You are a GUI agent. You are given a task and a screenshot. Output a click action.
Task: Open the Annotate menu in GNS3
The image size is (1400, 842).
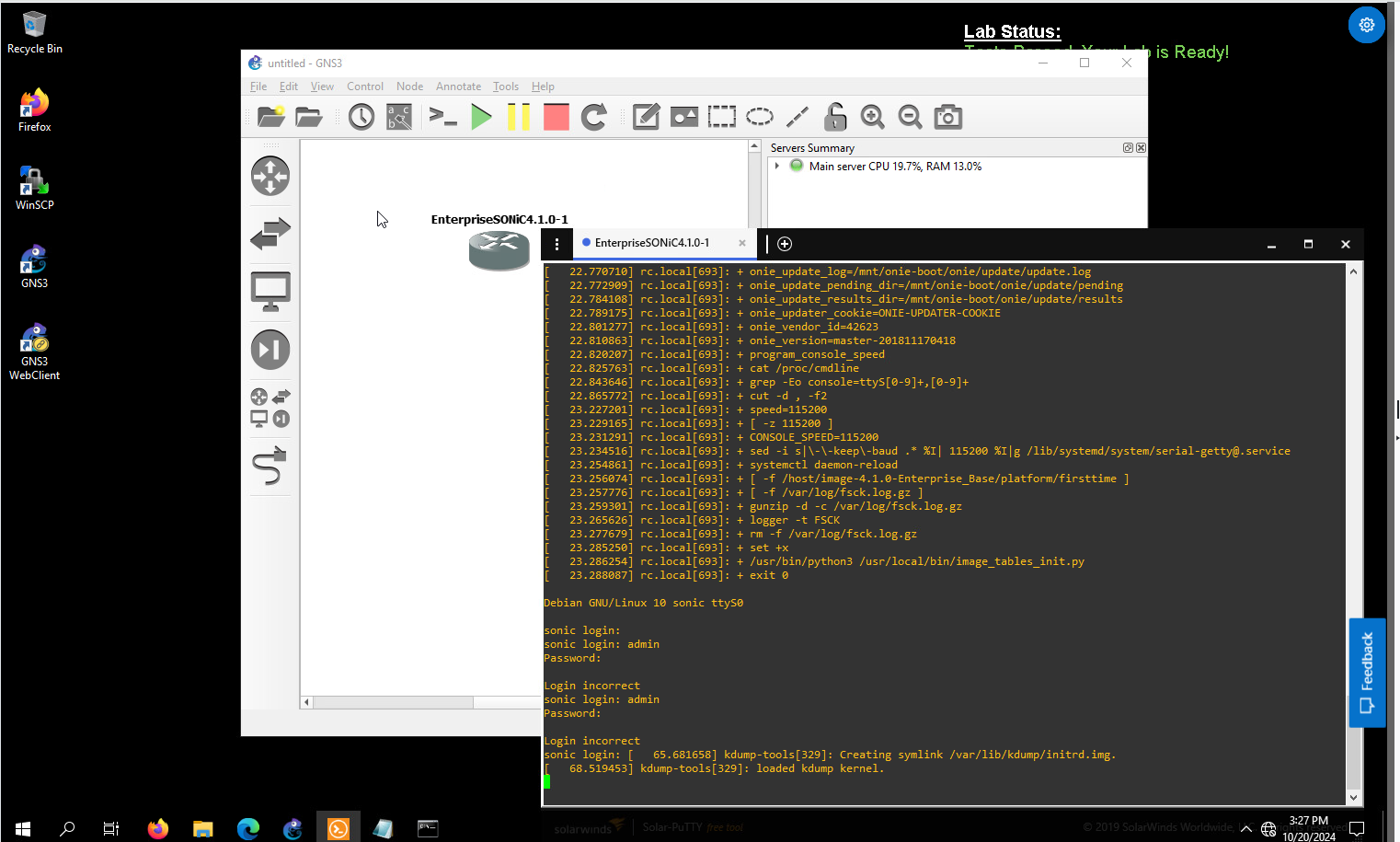point(458,87)
